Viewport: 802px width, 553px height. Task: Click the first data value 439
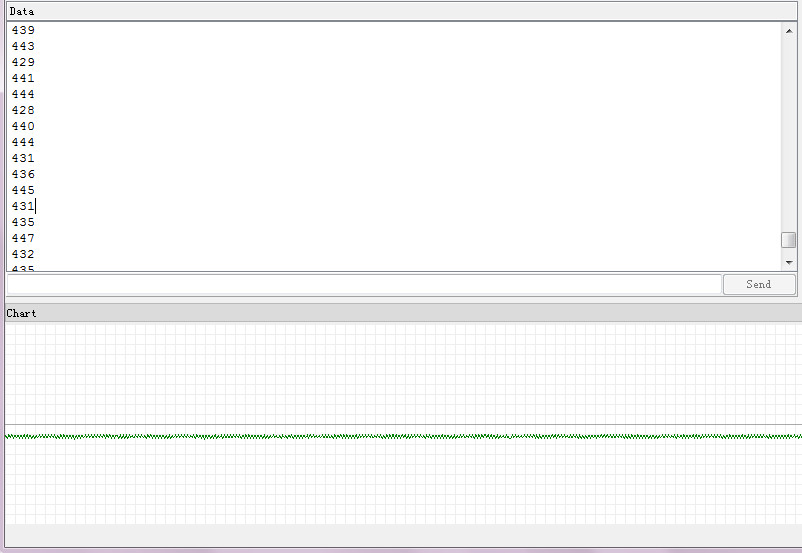[x=23, y=30]
